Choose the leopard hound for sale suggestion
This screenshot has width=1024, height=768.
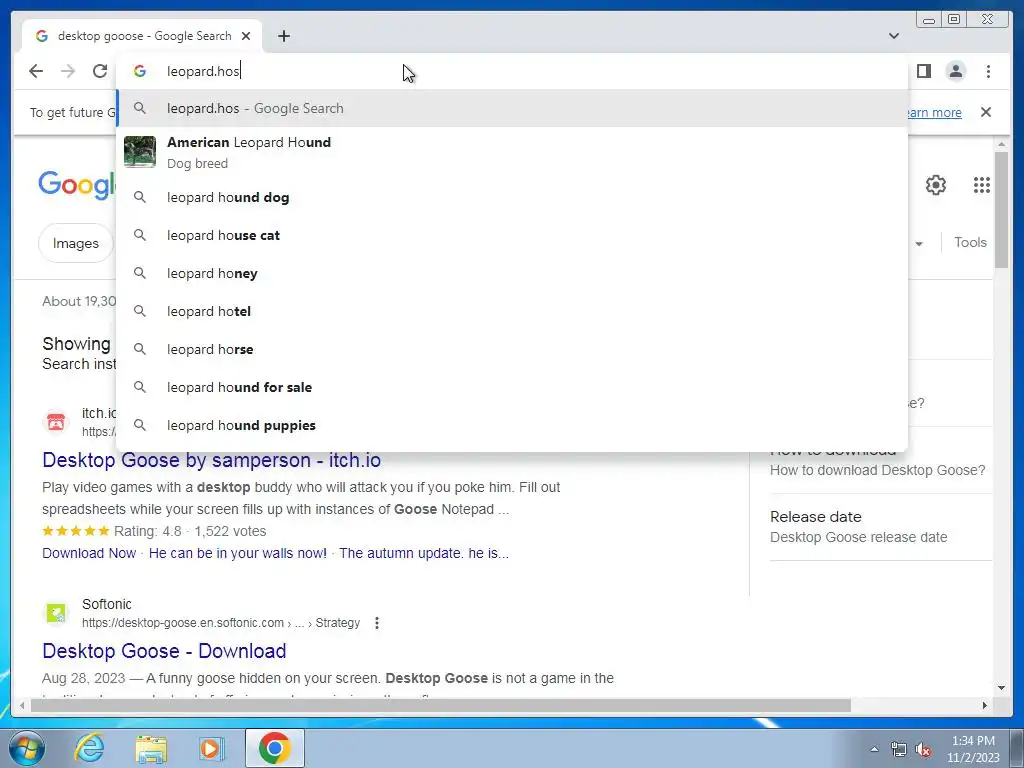pos(512,387)
